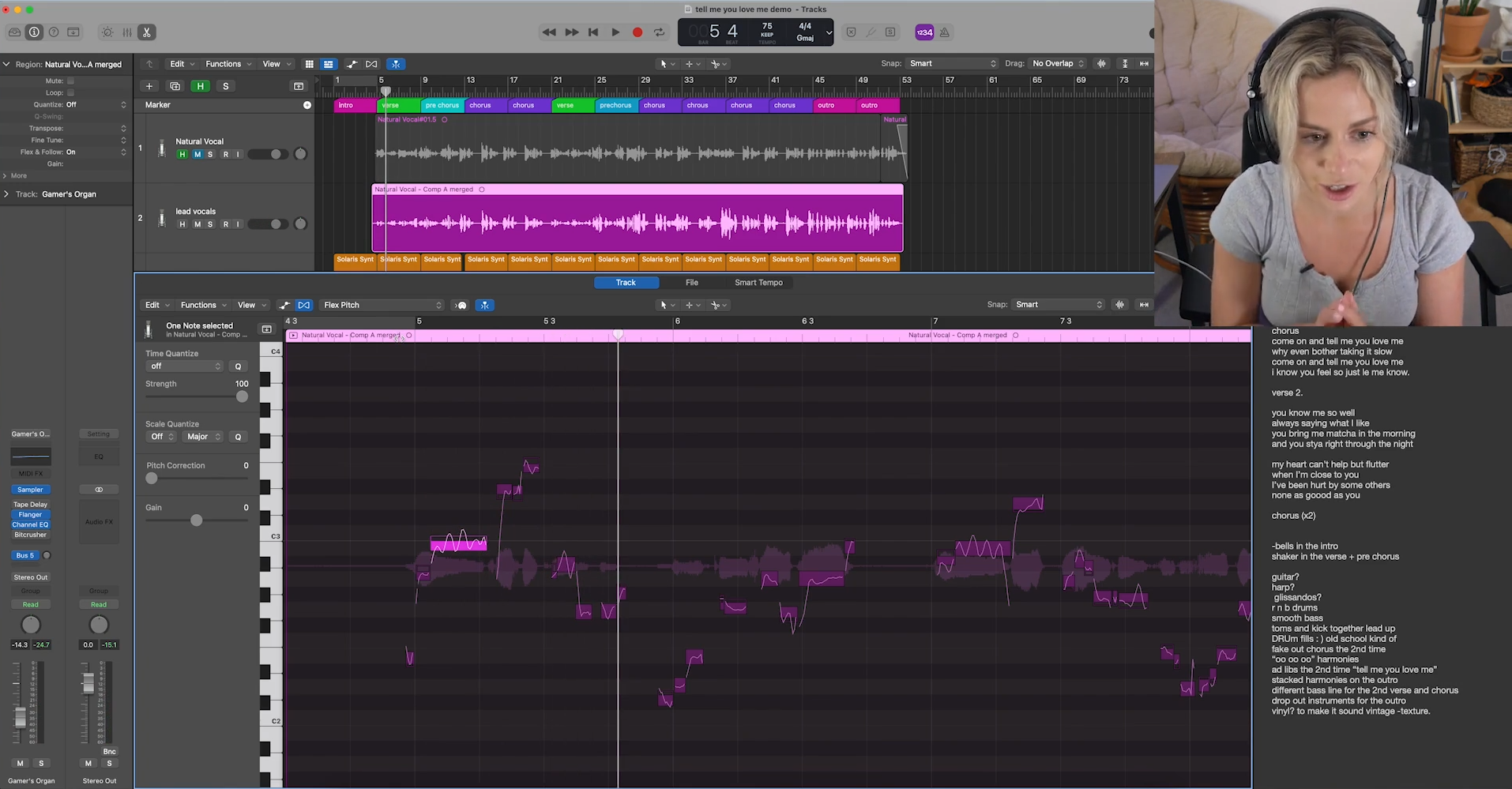Click the Rewind transport button
The image size is (1512, 789).
click(549, 32)
